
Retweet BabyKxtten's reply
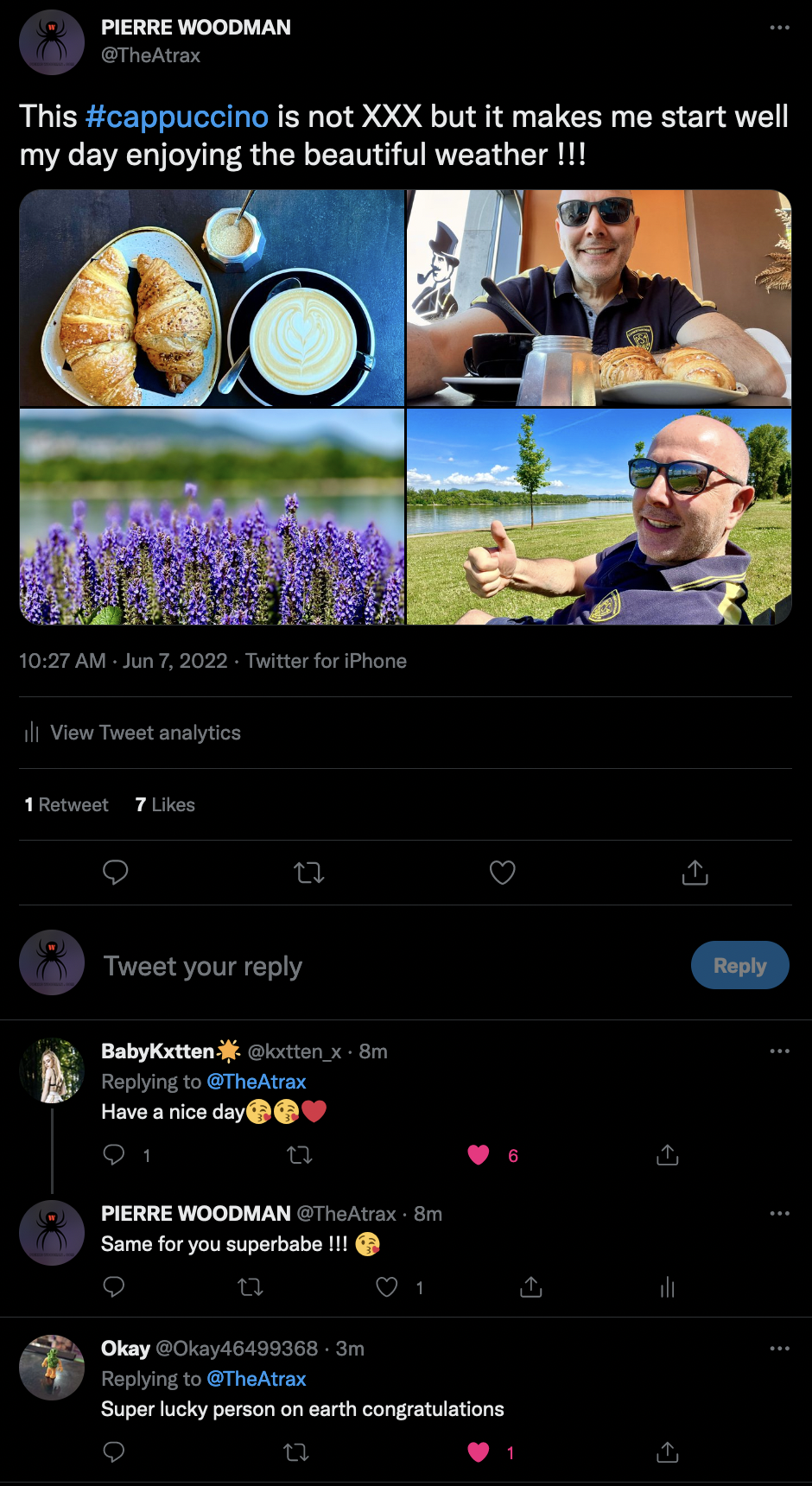coord(299,1155)
